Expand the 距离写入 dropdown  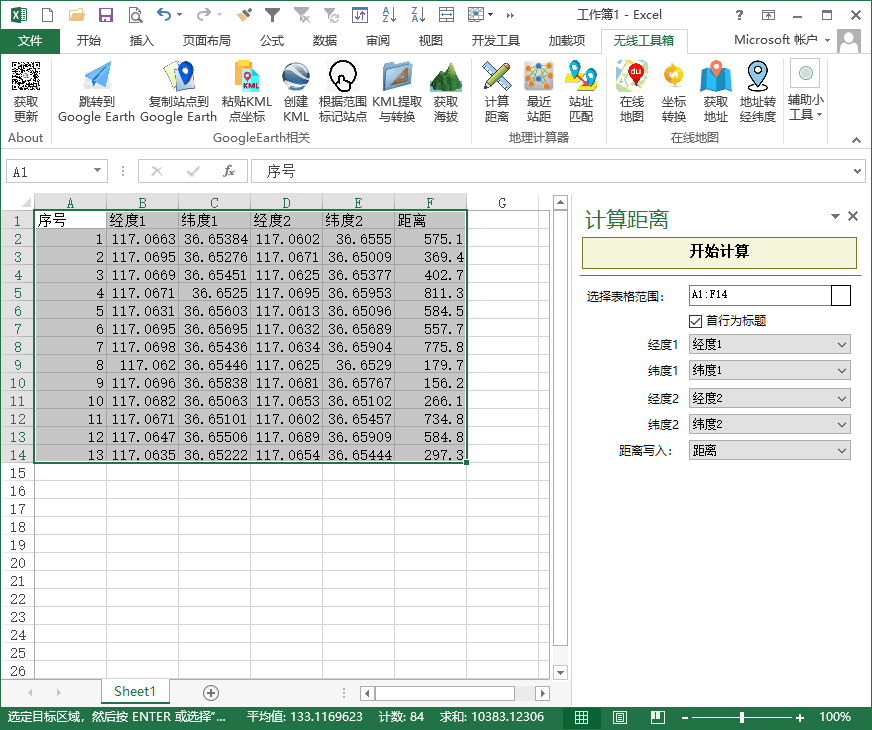tap(842, 450)
